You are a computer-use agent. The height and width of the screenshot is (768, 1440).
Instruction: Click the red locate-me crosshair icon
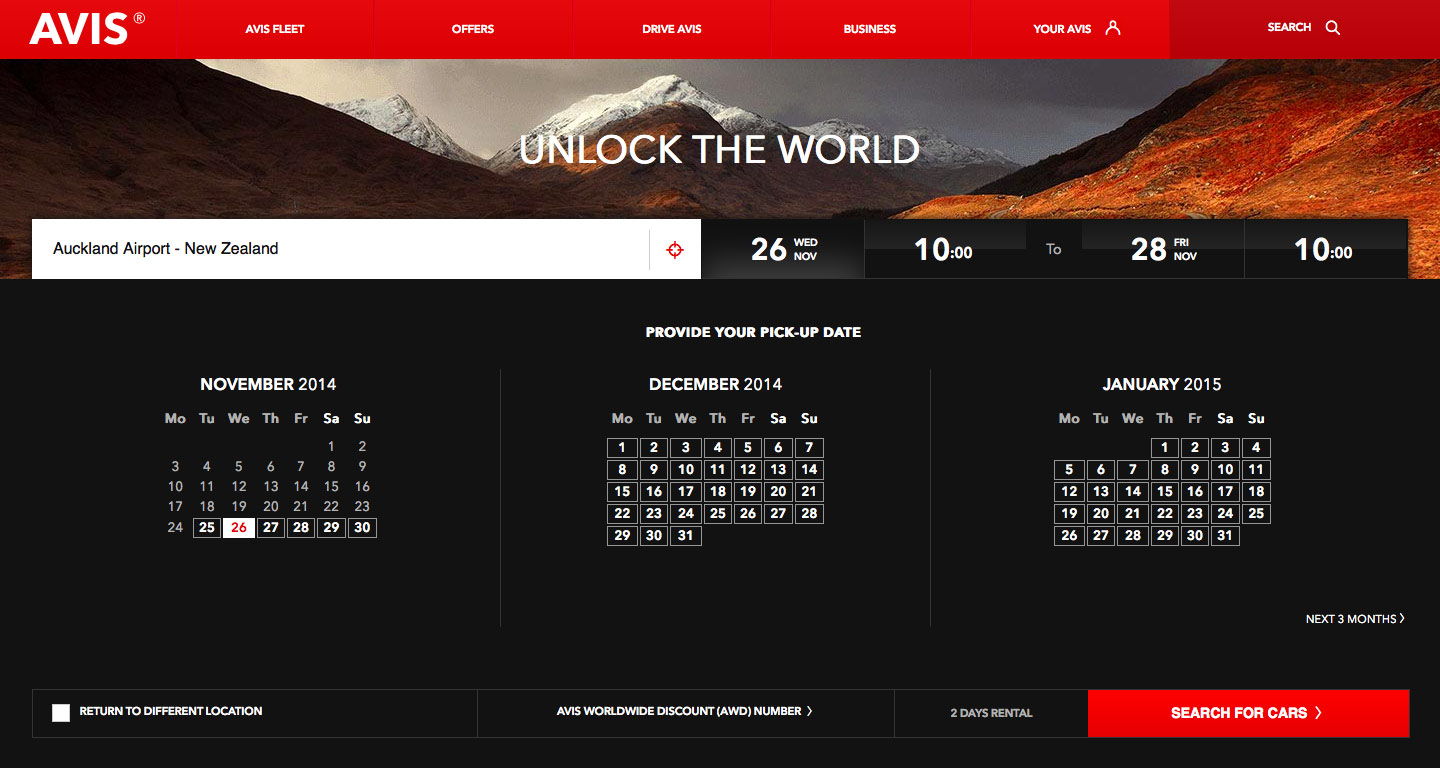pos(675,250)
